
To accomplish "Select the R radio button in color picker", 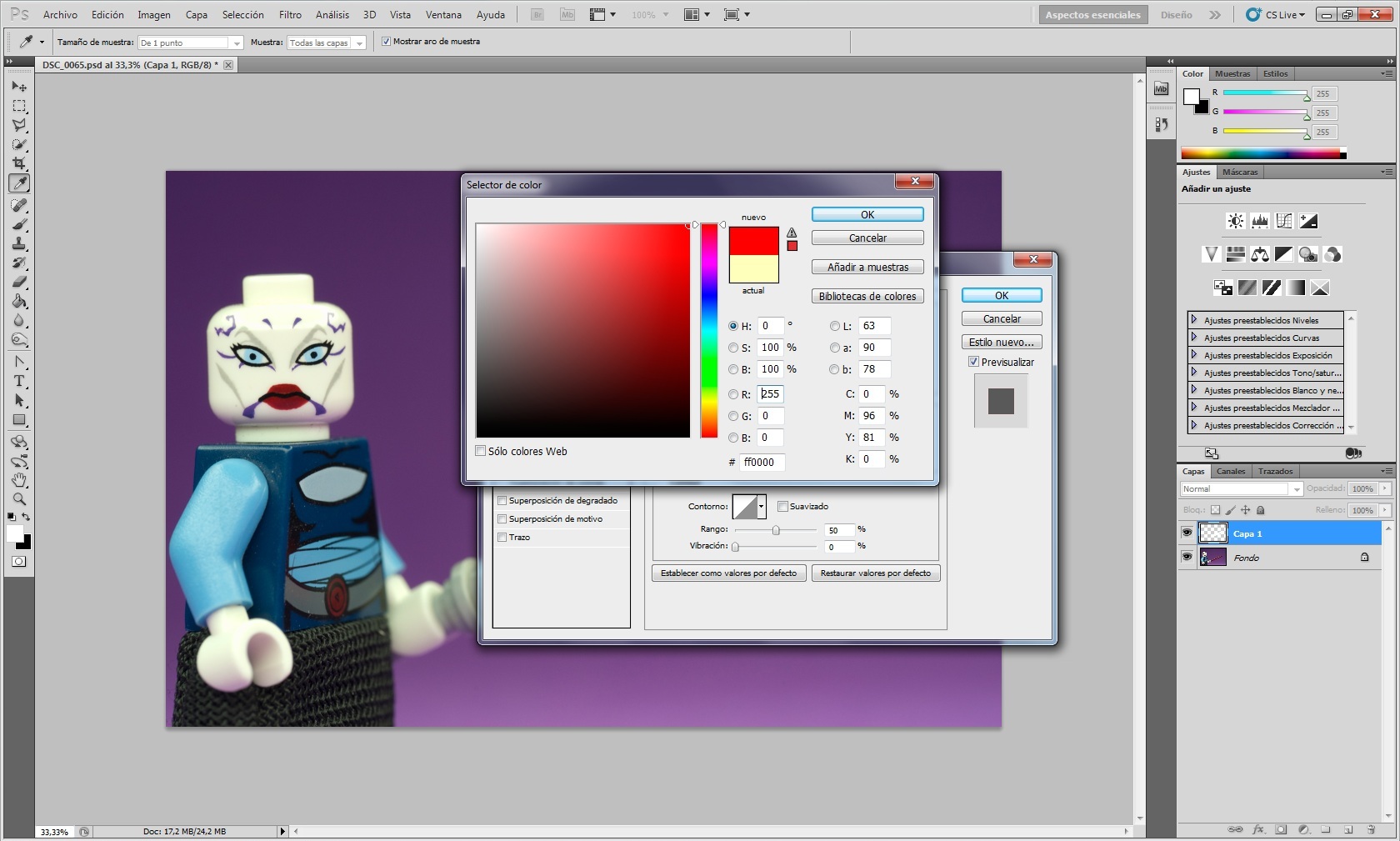I will click(x=733, y=394).
